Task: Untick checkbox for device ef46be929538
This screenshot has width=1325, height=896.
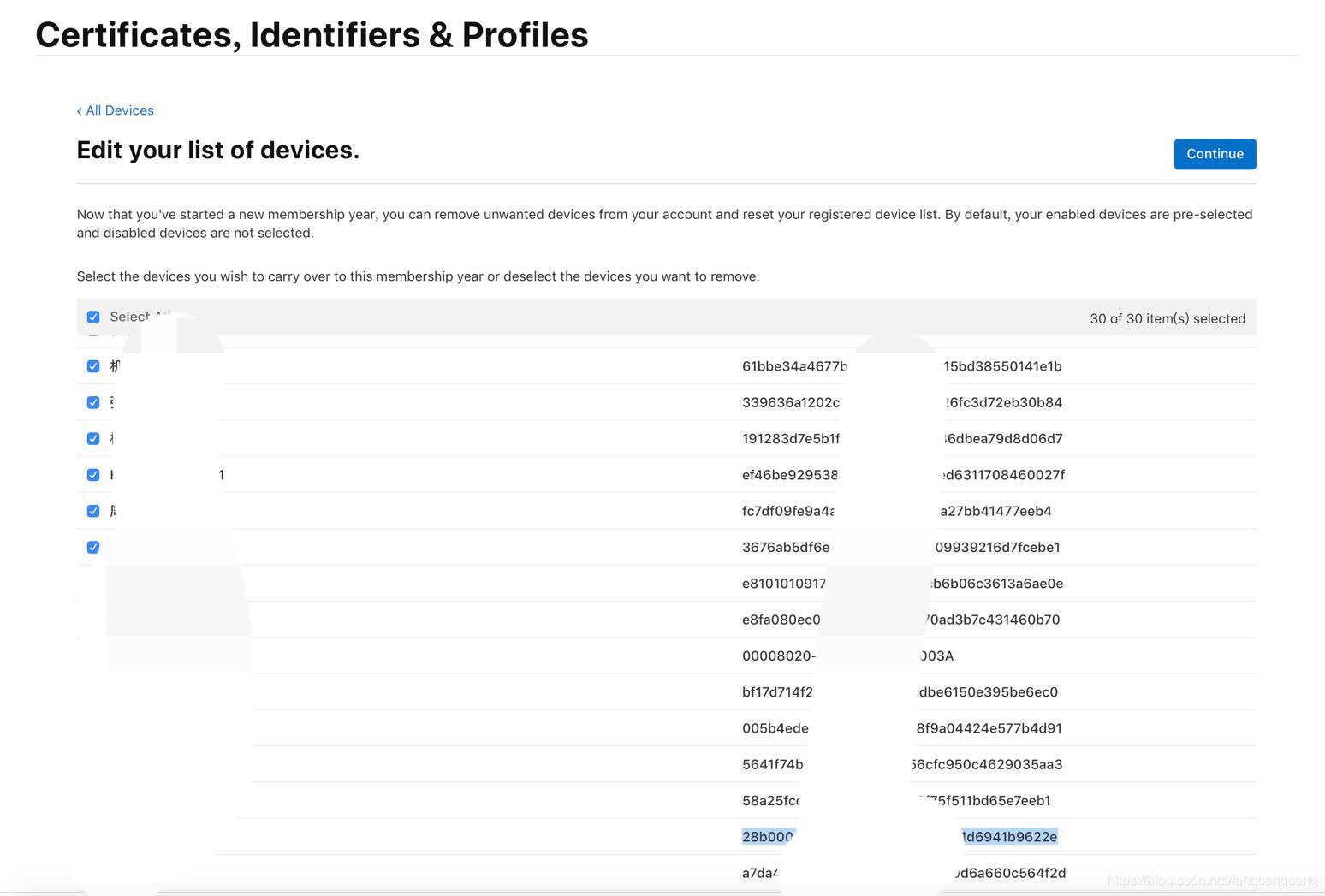Action: coord(93,475)
